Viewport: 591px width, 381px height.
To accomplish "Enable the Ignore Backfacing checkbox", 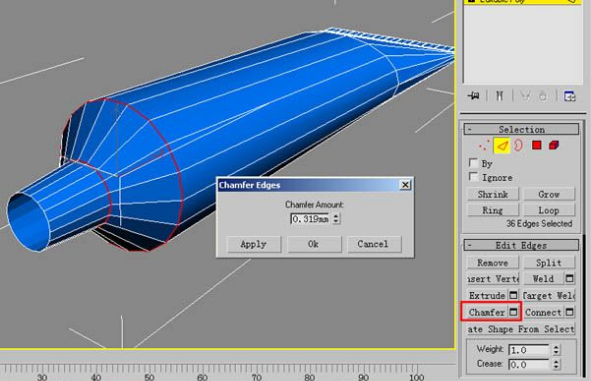I will (473, 177).
